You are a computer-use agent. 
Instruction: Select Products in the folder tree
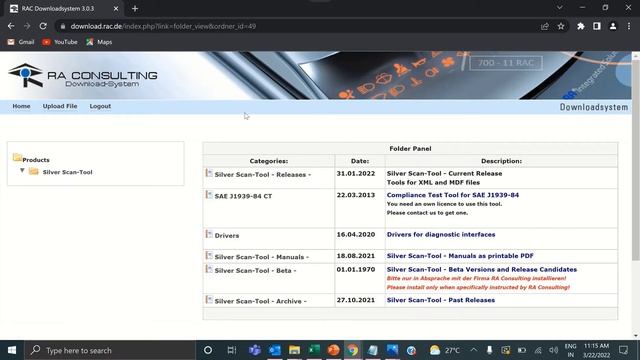pos(36,160)
